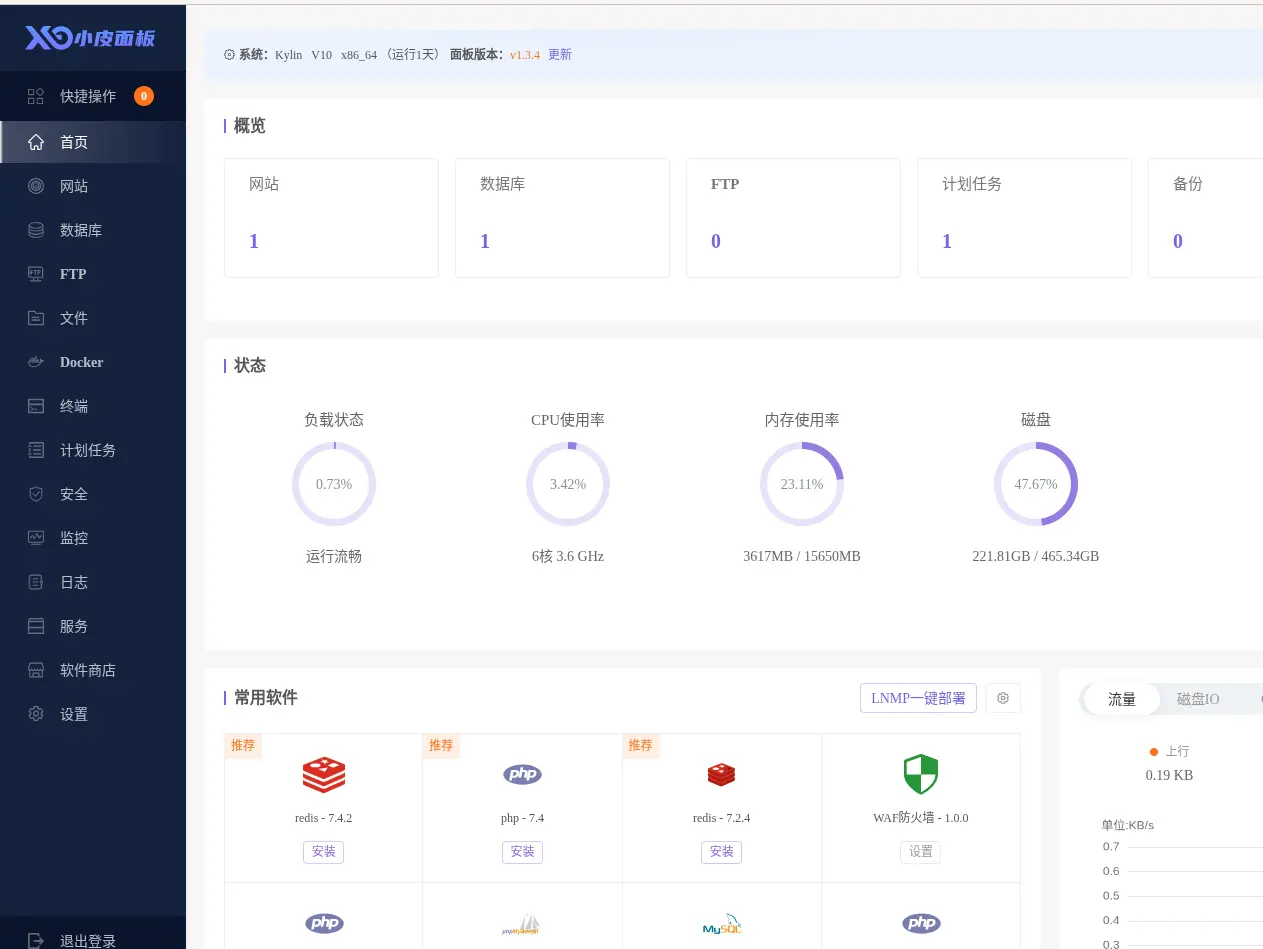Install redis - 7.4.2 via 安装
Screen dimensions: 1263x949
323,852
